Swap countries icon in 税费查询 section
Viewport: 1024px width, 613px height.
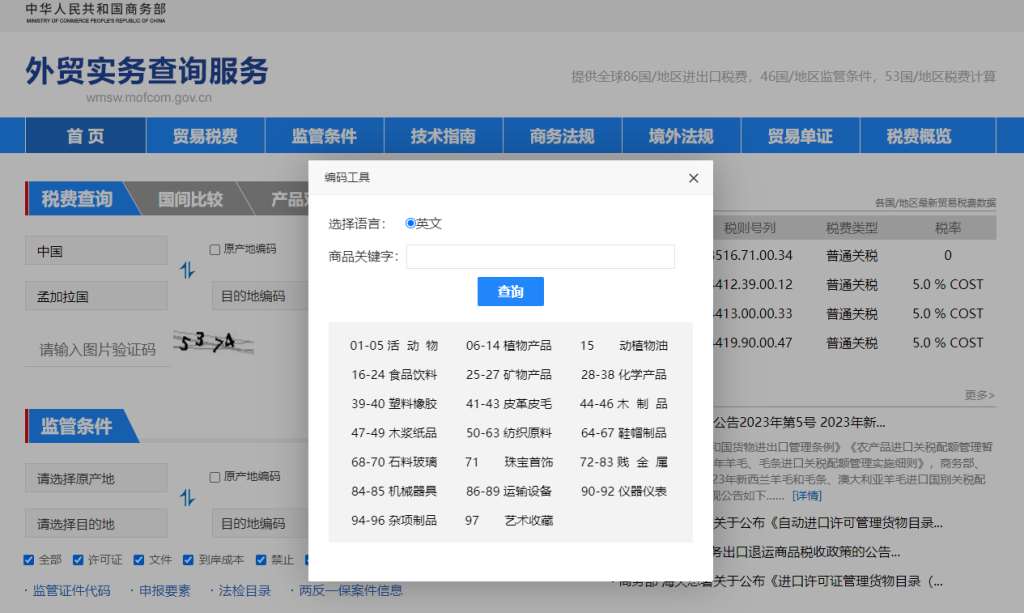(x=187, y=270)
